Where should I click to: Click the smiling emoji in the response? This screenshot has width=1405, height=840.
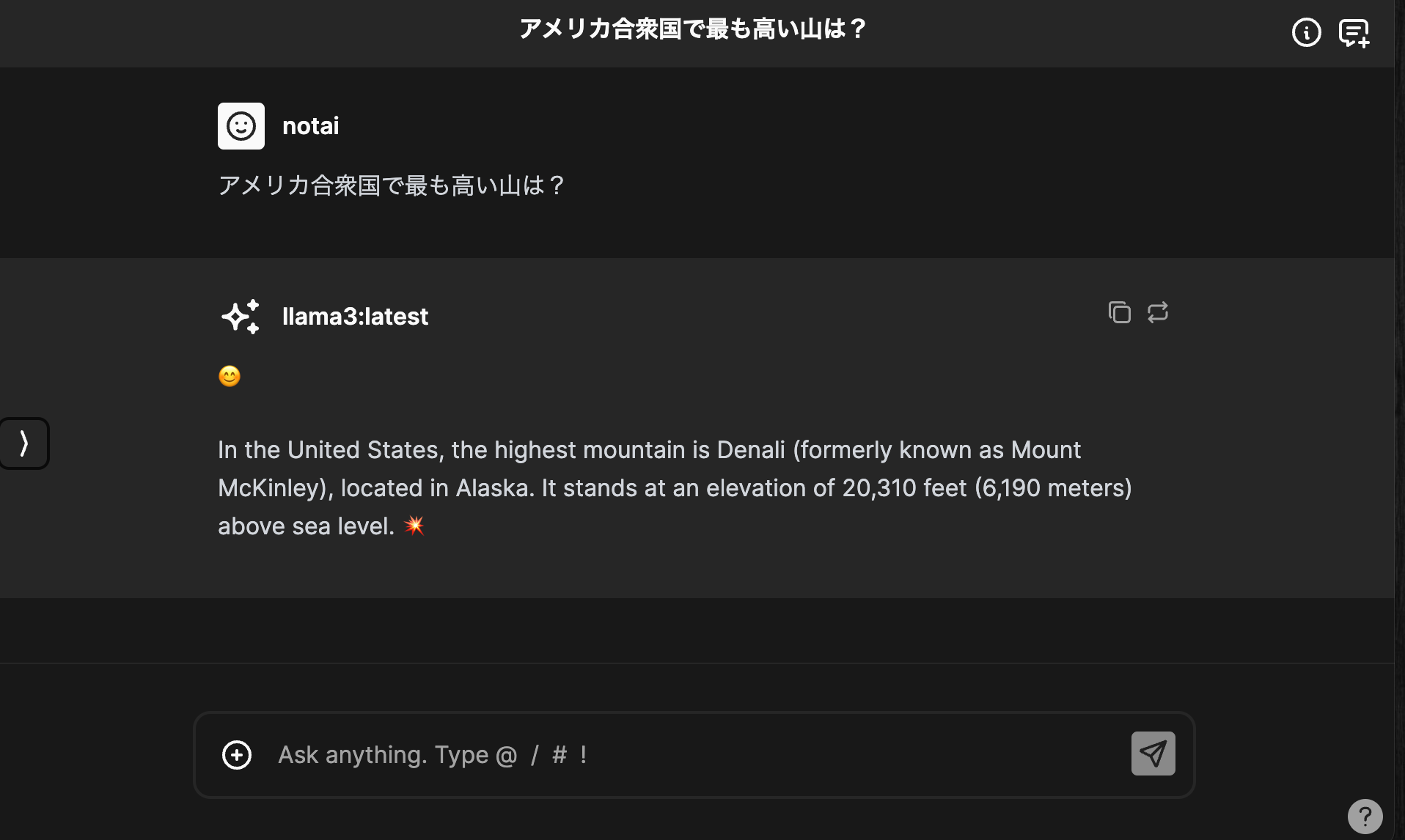(230, 376)
